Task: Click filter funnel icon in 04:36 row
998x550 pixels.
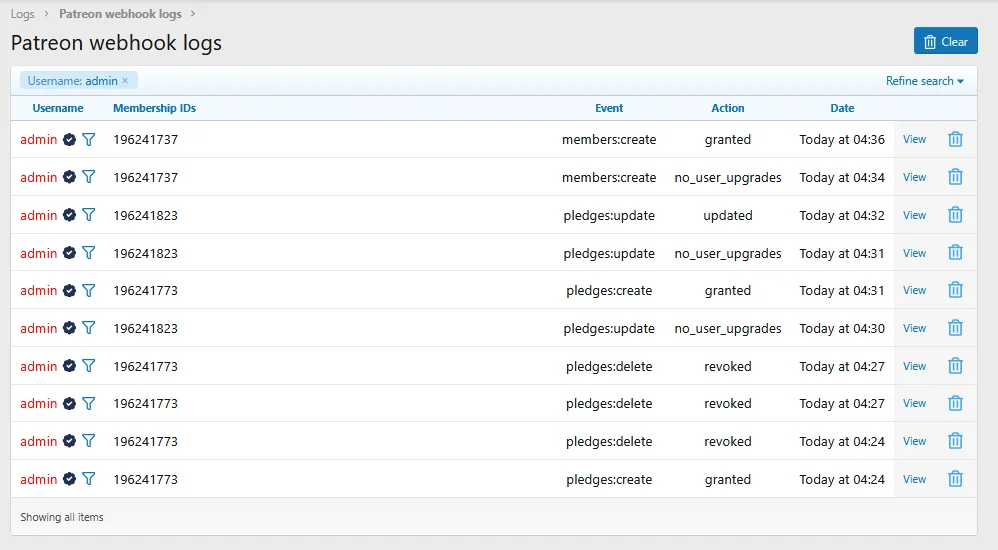Action: pos(89,139)
